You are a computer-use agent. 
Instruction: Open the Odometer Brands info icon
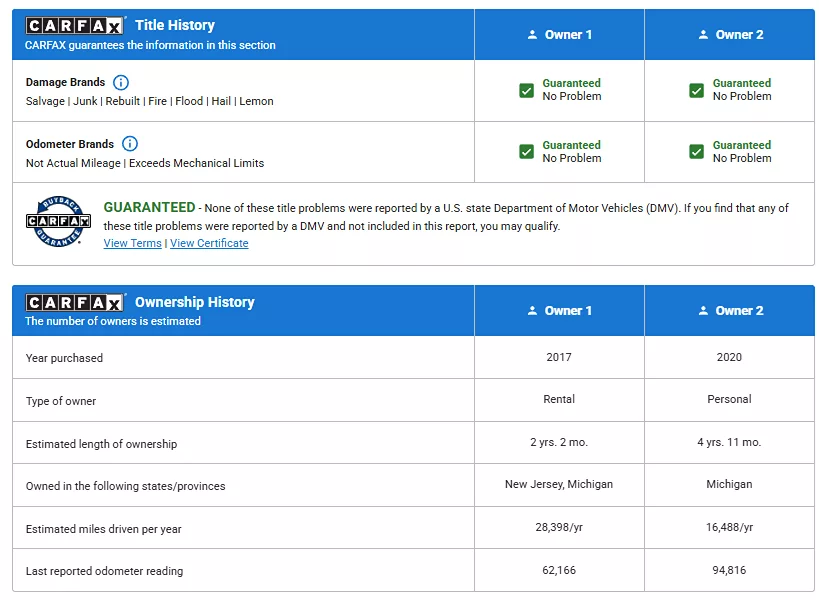[x=129, y=144]
